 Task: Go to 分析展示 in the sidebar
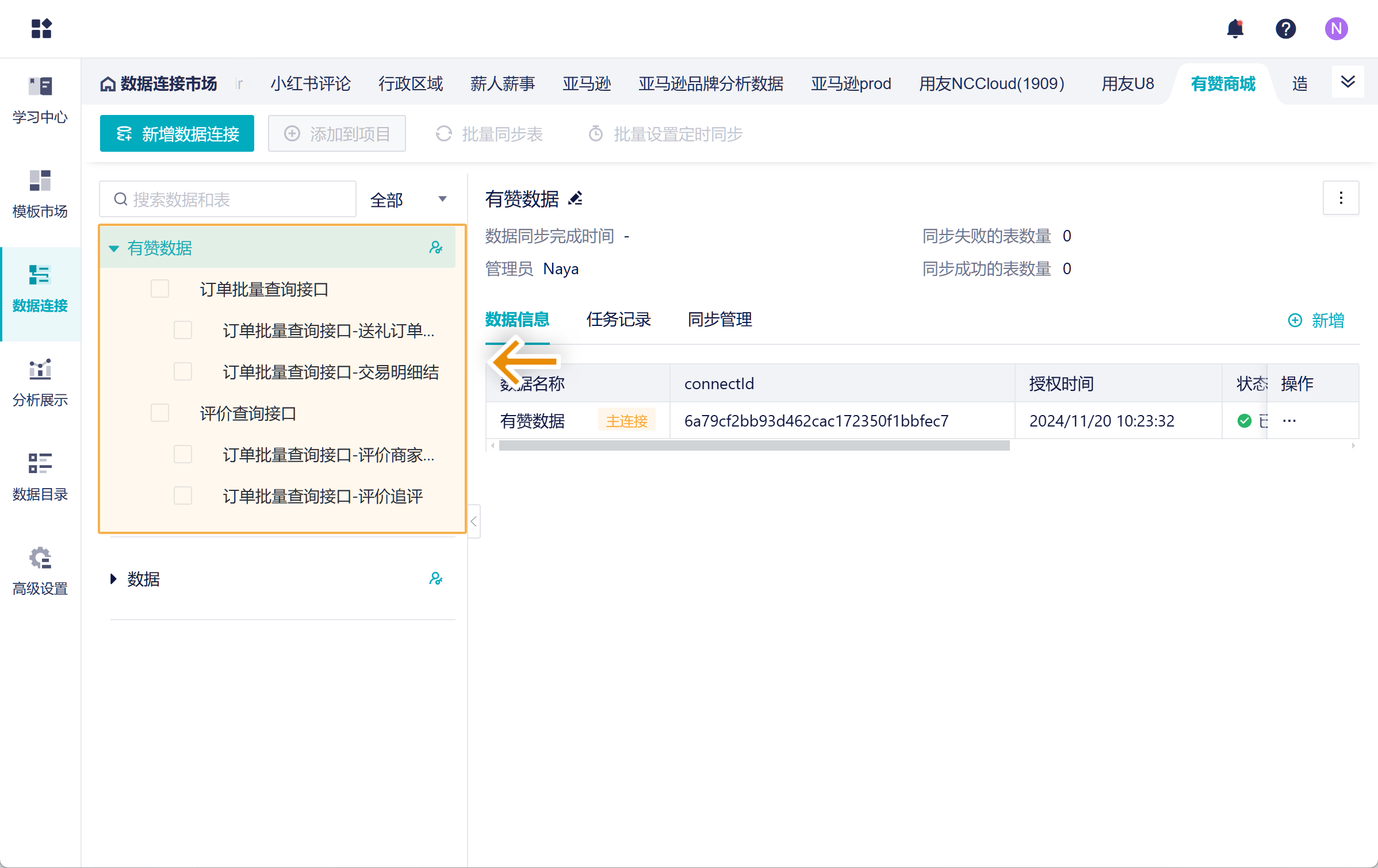[40, 382]
